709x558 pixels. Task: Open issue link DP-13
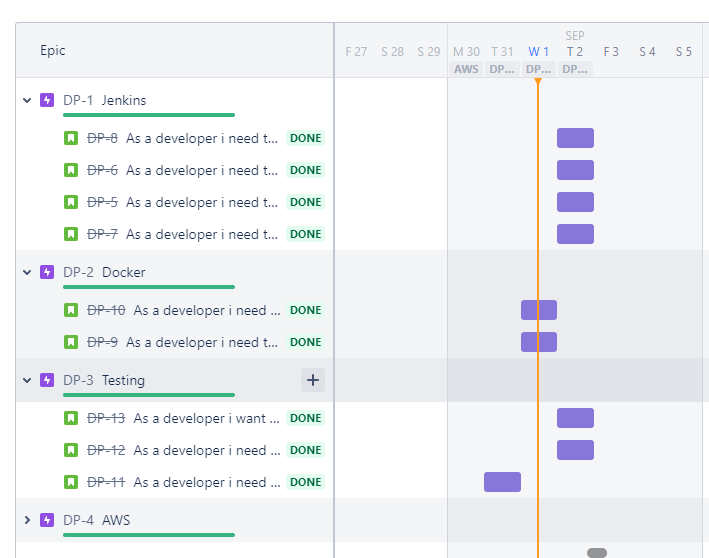106,419
